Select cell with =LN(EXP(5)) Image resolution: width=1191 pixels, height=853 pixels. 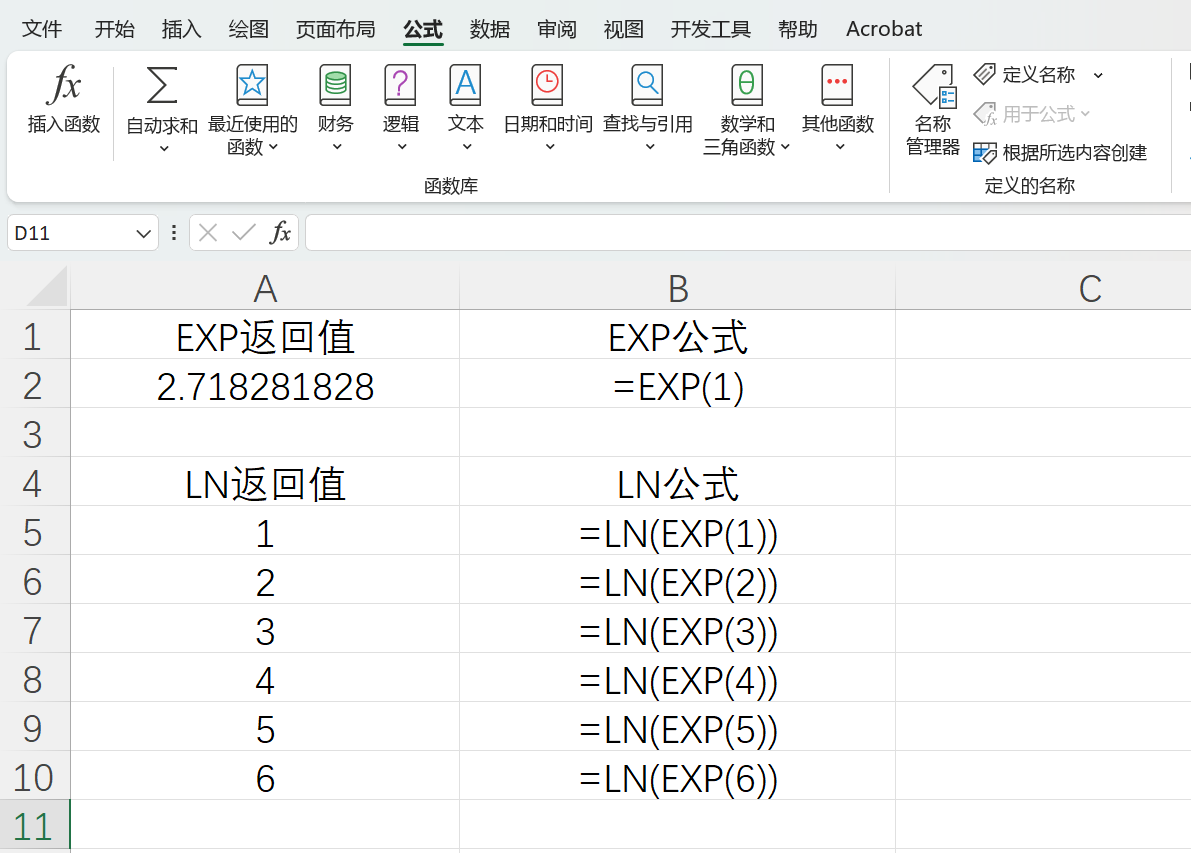coord(678,728)
